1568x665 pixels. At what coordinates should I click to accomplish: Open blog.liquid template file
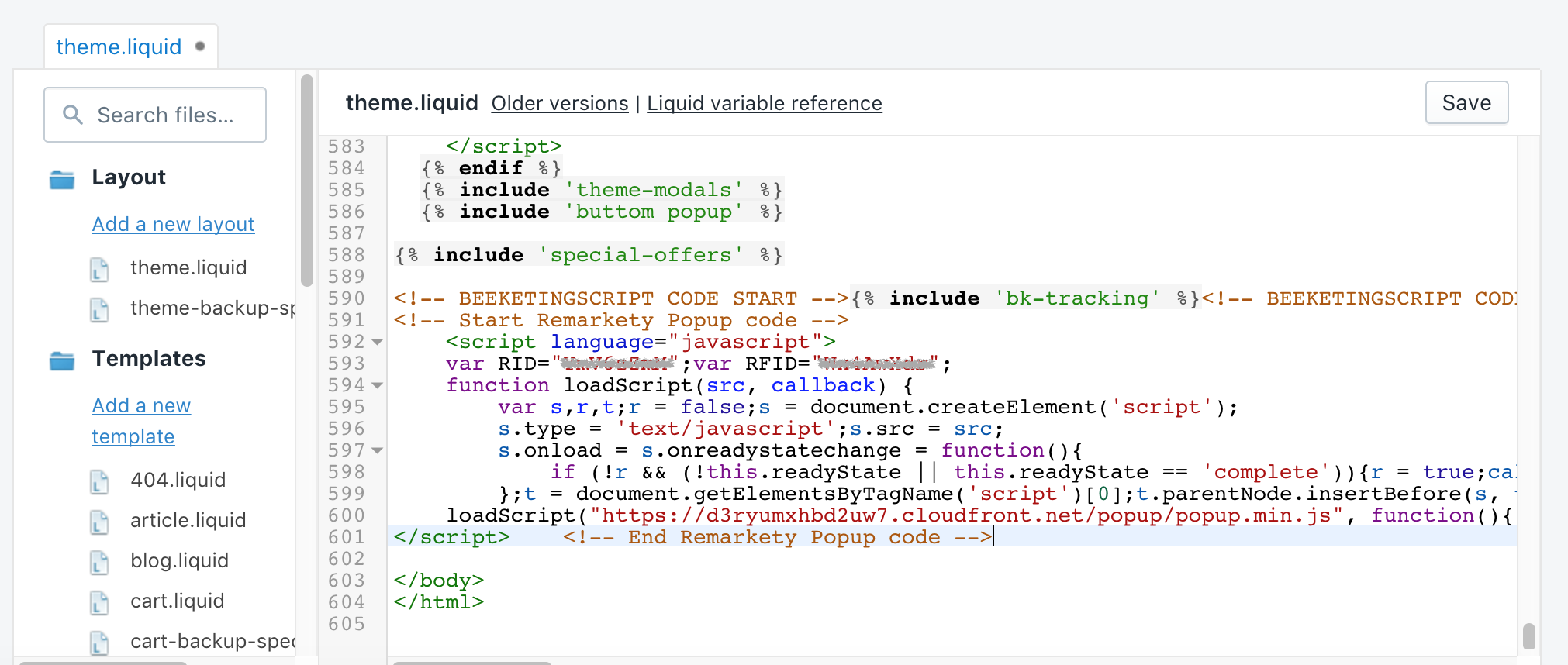(180, 560)
